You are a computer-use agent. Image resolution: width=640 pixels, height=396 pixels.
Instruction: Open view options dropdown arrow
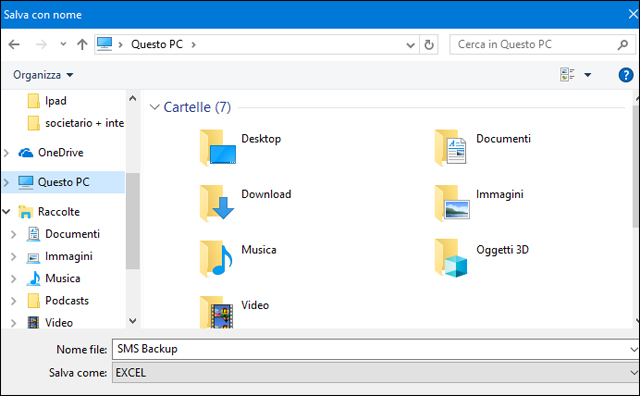(x=587, y=75)
